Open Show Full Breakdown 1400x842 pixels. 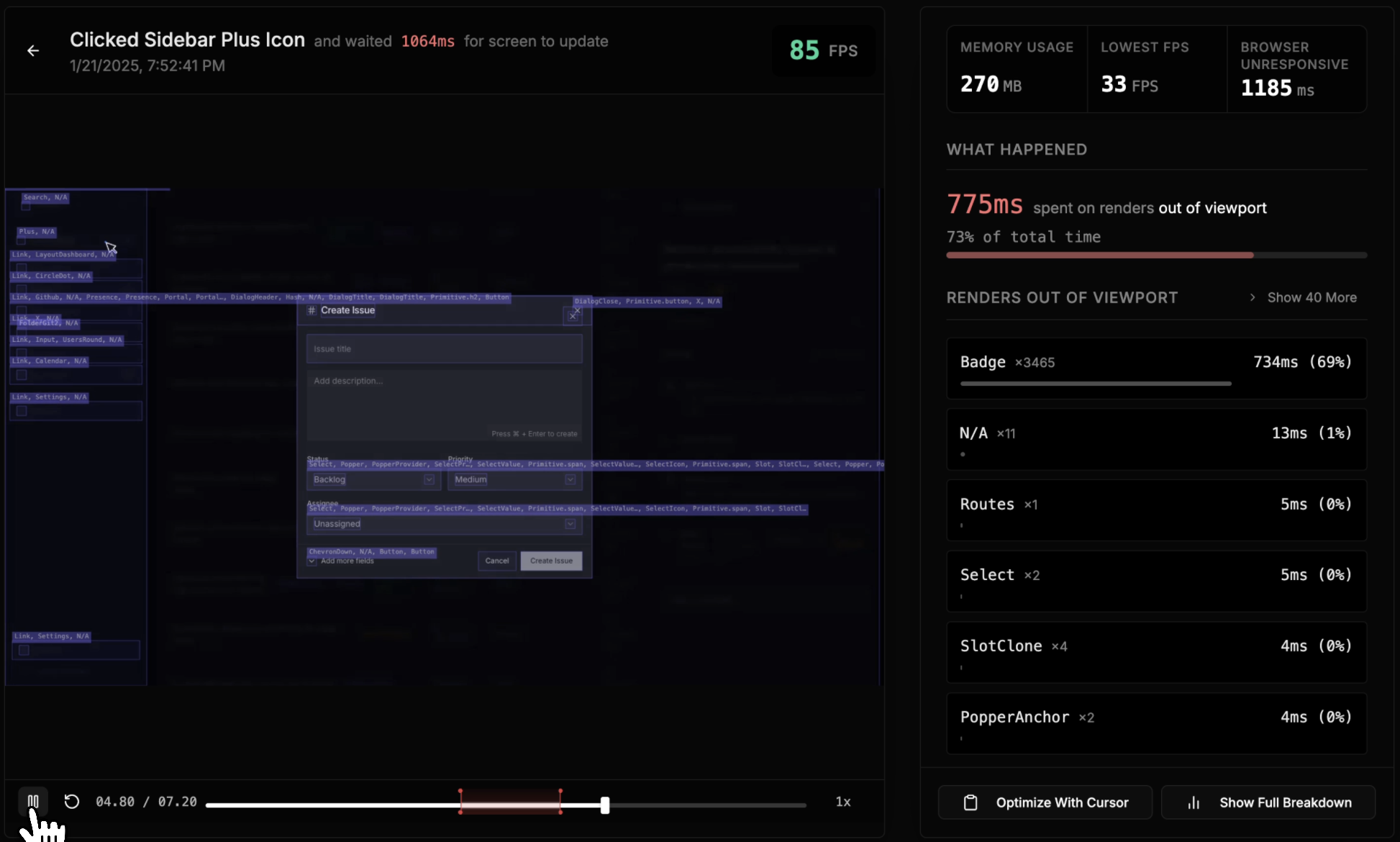click(x=1268, y=802)
